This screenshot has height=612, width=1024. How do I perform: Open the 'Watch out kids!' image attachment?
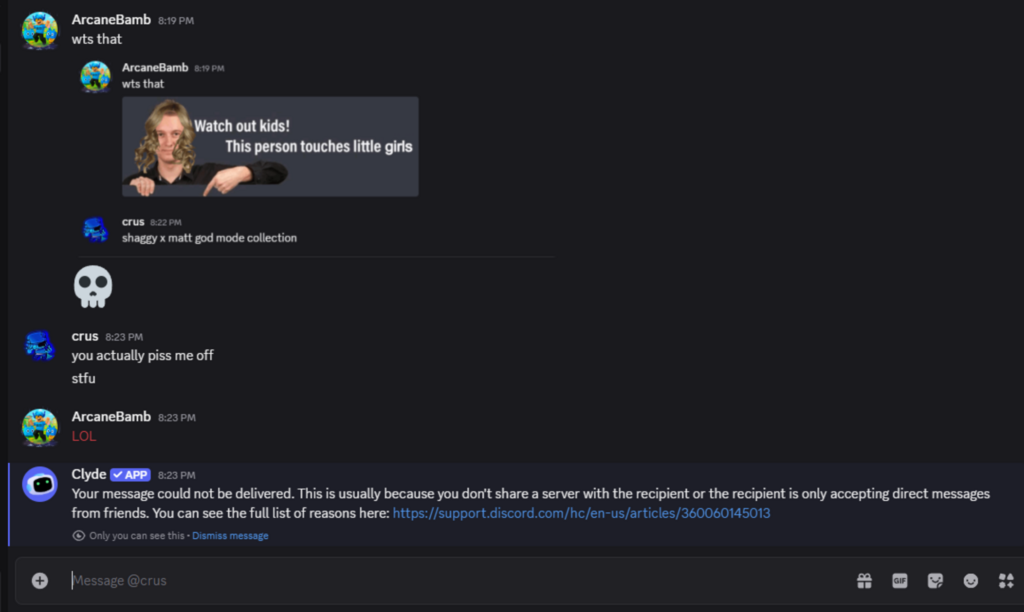coord(270,146)
